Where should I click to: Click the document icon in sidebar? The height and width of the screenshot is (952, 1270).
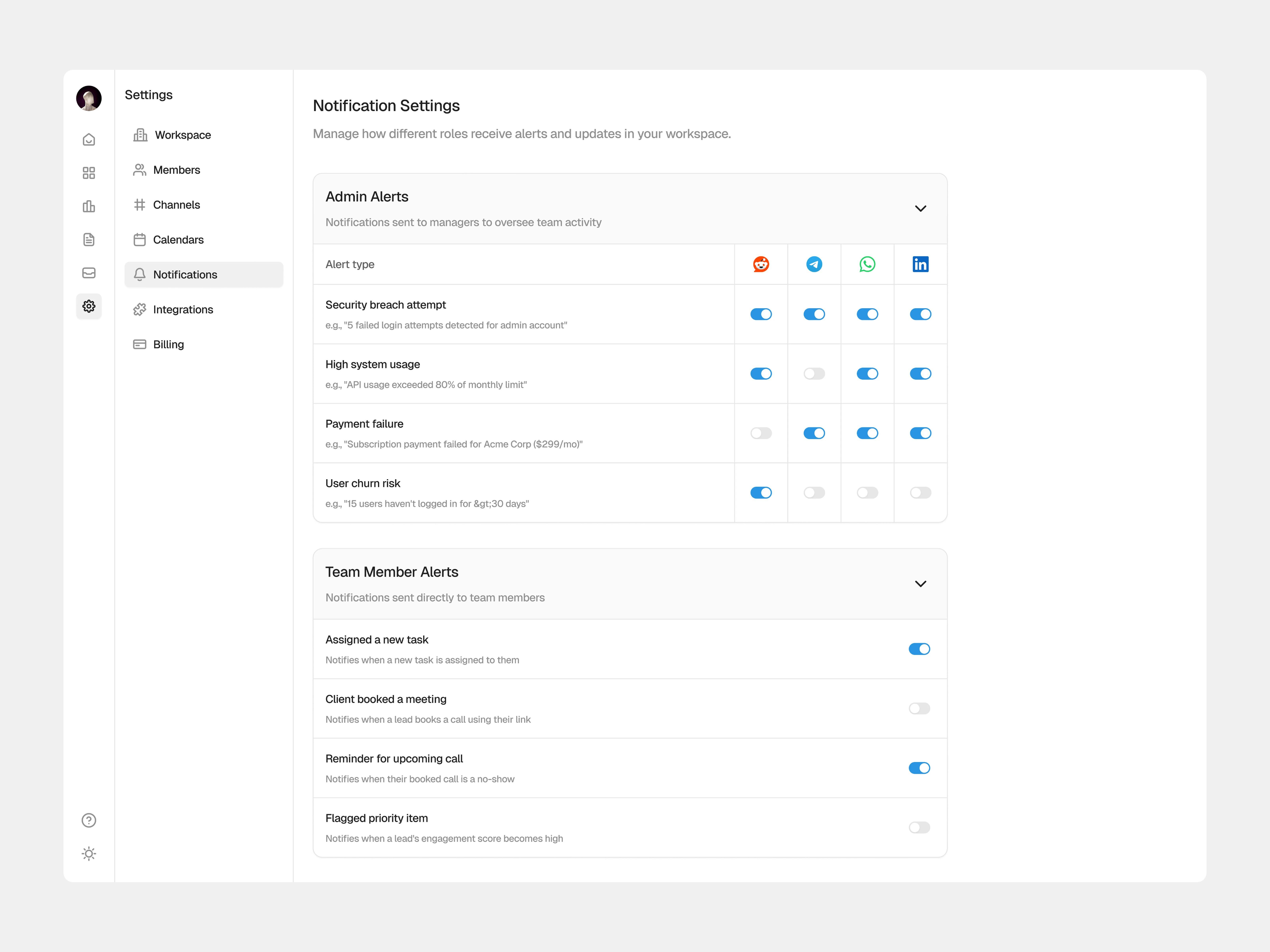pos(89,239)
